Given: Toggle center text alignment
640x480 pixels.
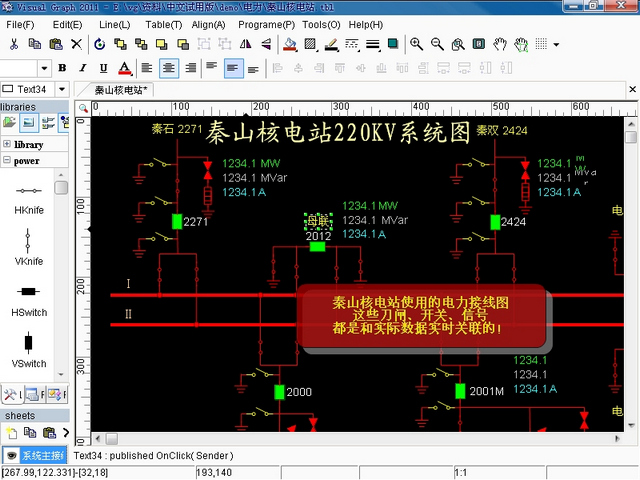Looking at the screenshot, I should (169, 68).
